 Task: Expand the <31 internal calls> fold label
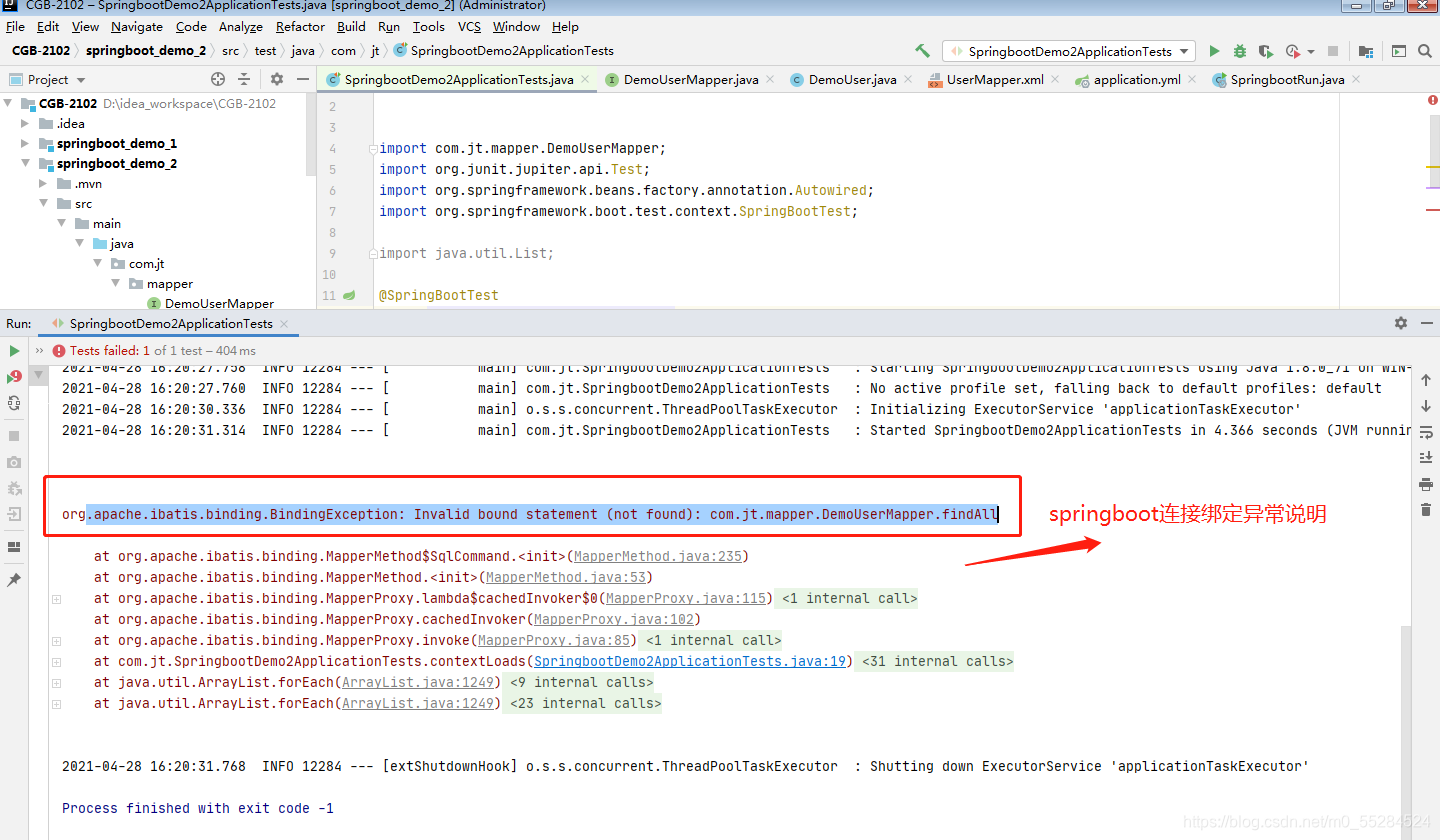tap(937, 661)
